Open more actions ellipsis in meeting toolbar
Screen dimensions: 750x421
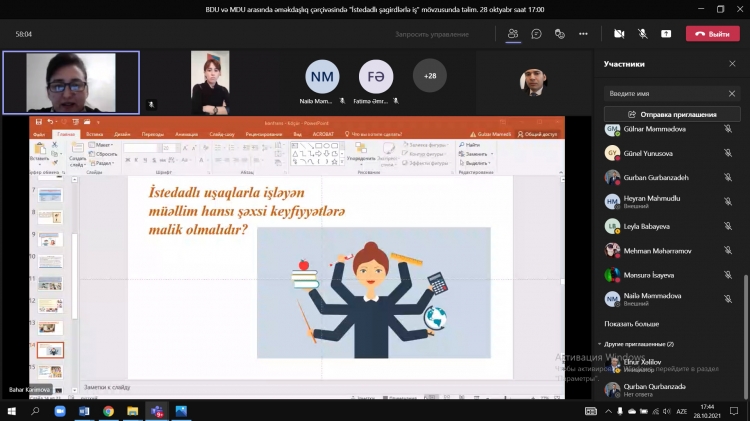pos(583,33)
